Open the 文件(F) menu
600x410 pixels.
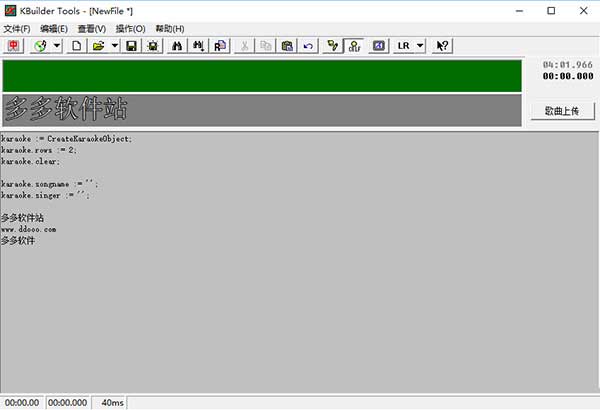17,29
